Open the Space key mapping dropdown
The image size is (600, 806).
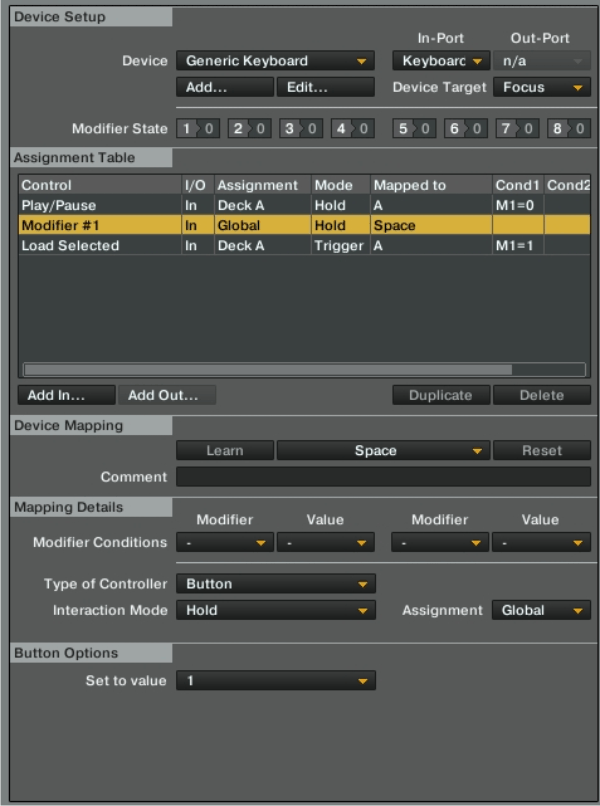382,451
